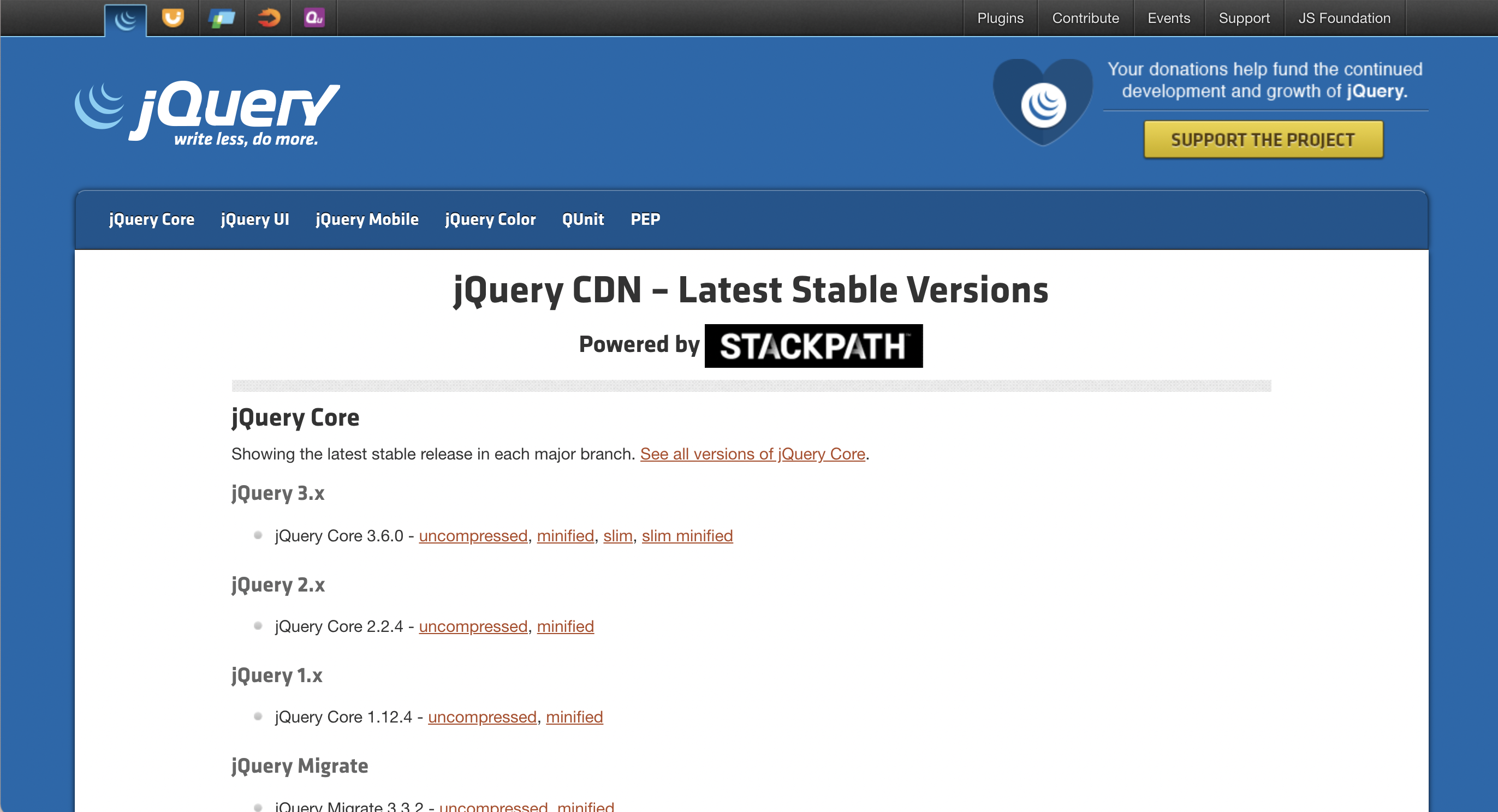Click the jQuery logo in the header
This screenshot has height=812, width=1498.
tap(207, 114)
